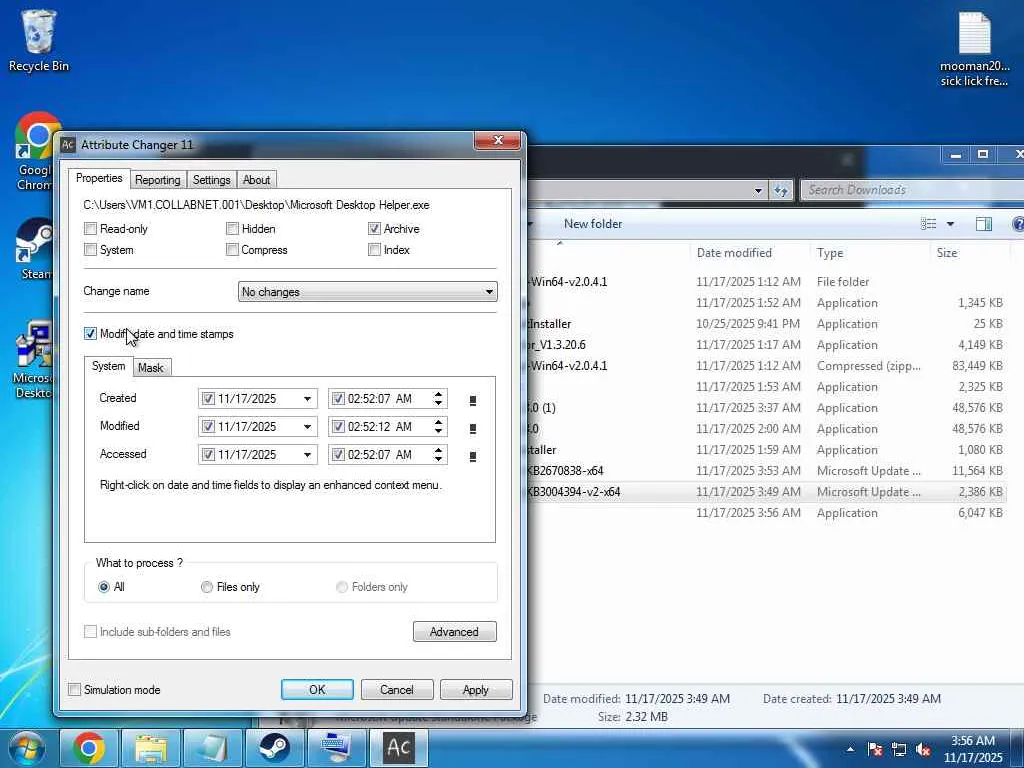Image resolution: width=1024 pixels, height=768 pixels.
Task: Click the Explorer refresh address button
Action: pos(780,191)
